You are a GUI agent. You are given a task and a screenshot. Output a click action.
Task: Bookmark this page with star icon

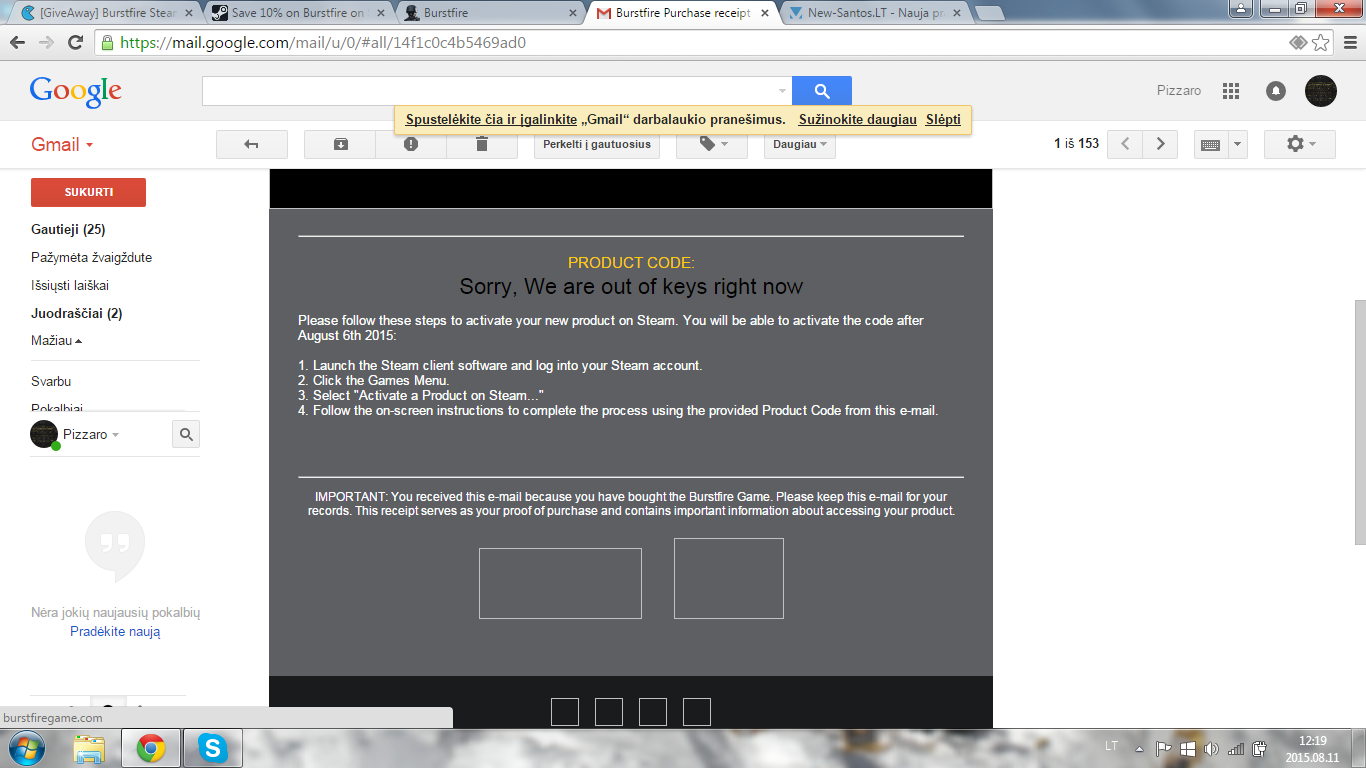pyautogui.click(x=1321, y=43)
